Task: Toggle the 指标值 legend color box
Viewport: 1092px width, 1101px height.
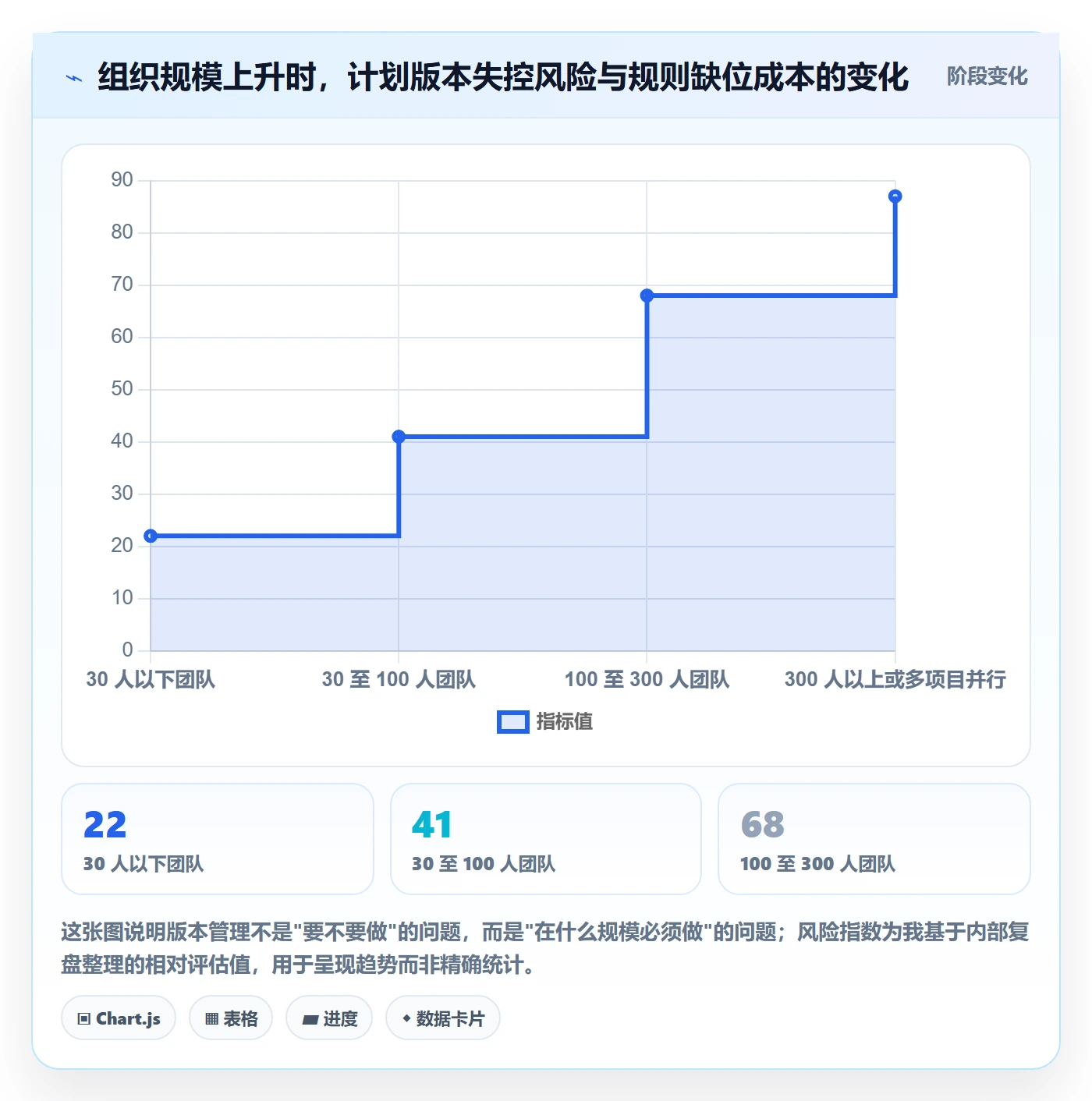Action: [x=513, y=722]
